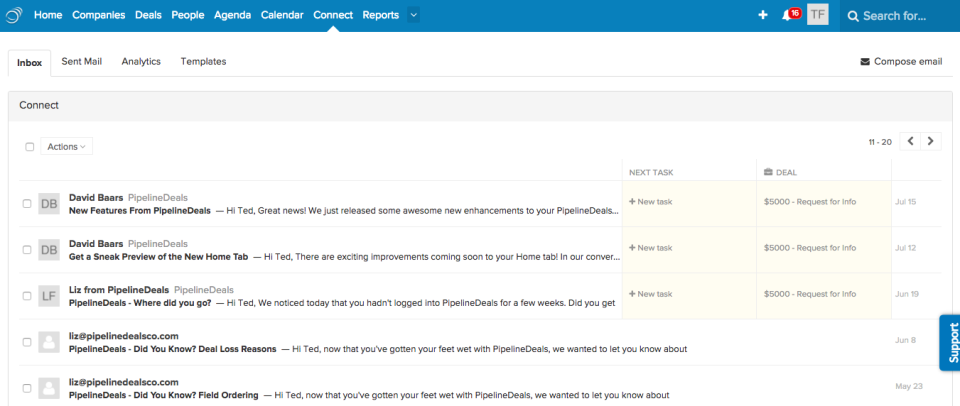Screen dimensions: 960x406
Task: Click avatar on Field Ordering email
Action: (49, 388)
